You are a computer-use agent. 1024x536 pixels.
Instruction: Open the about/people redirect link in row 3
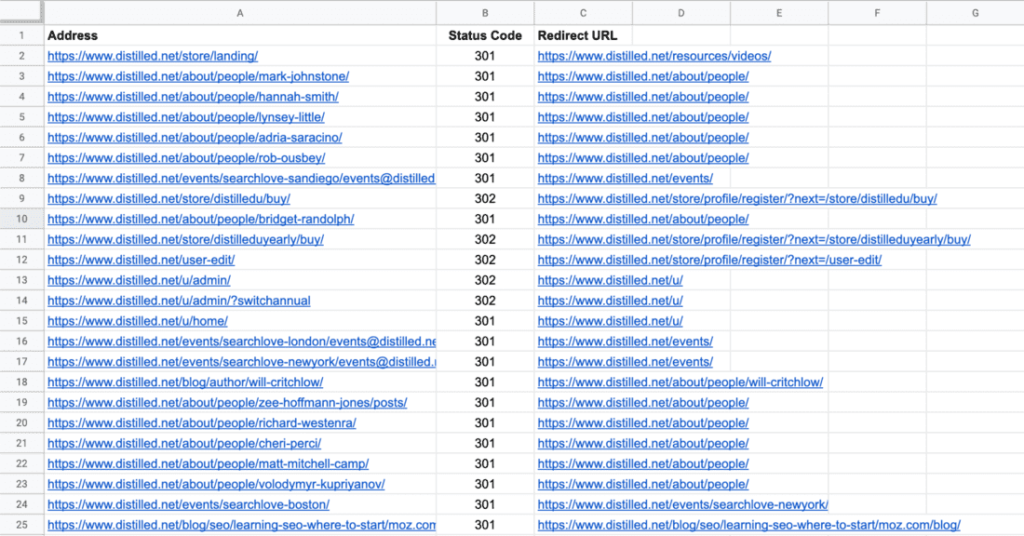pos(643,76)
